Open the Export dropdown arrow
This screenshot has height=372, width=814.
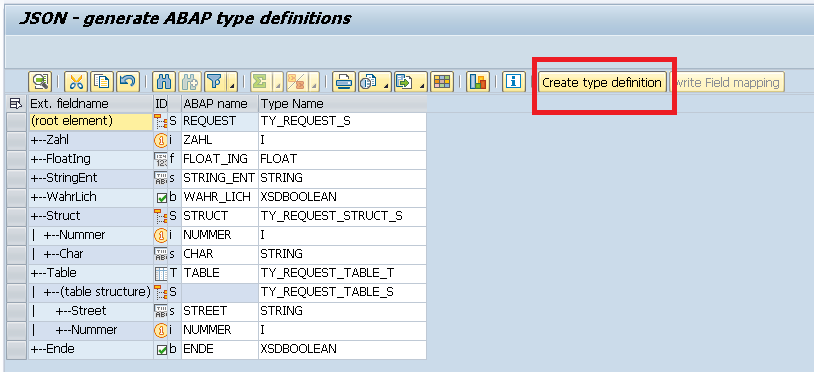[422, 82]
